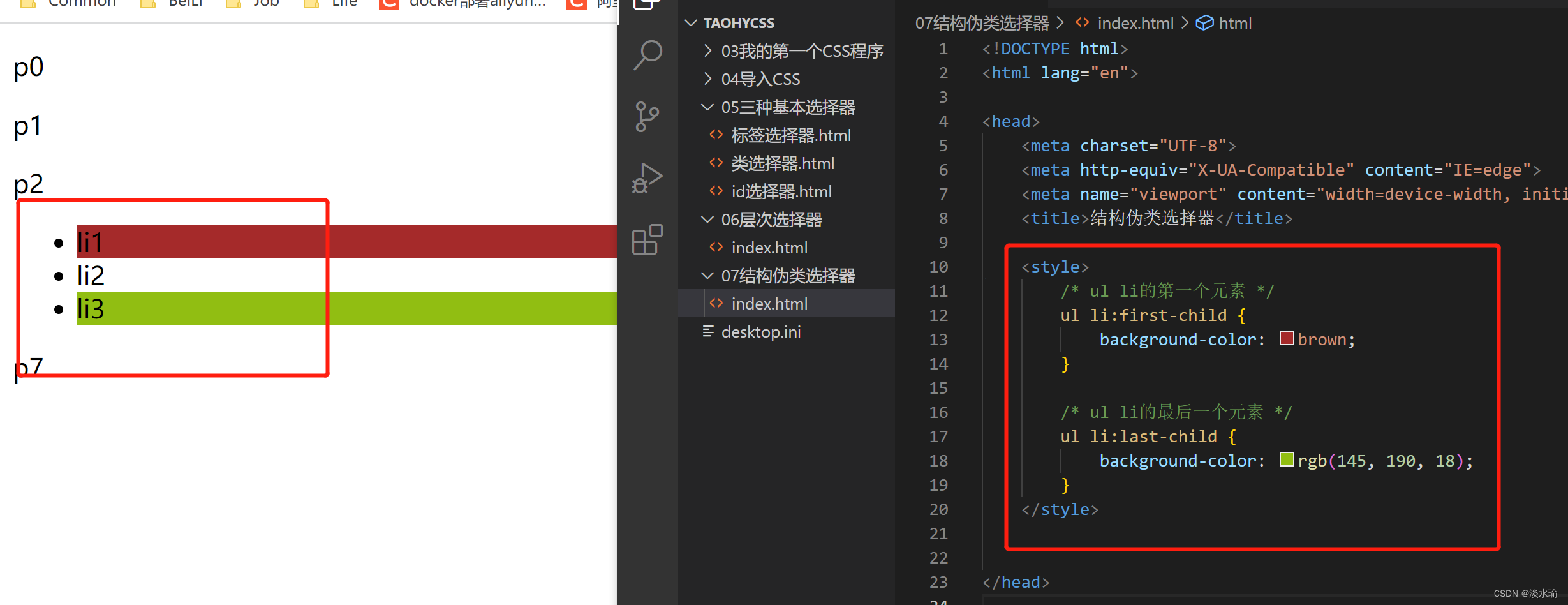The height and width of the screenshot is (605, 1568).
Task: Open desktop.ini file in explorer
Action: 761,332
